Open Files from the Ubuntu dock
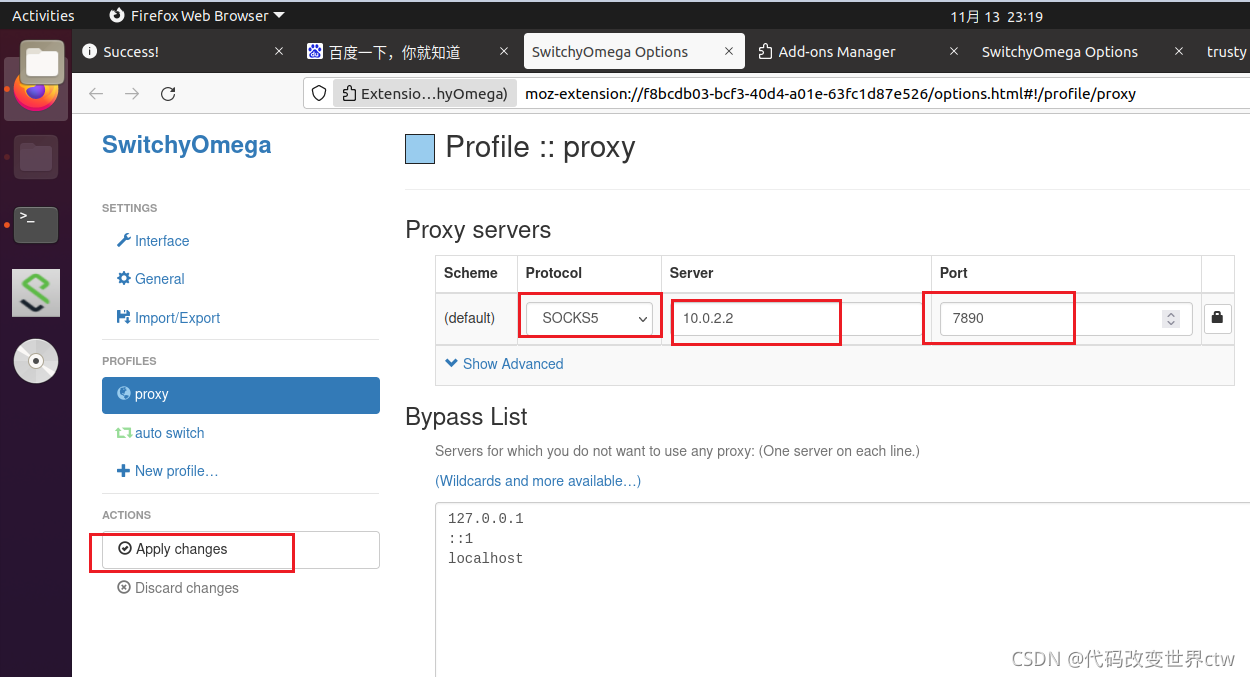Image resolution: width=1250 pixels, height=677 pixels. [42, 62]
